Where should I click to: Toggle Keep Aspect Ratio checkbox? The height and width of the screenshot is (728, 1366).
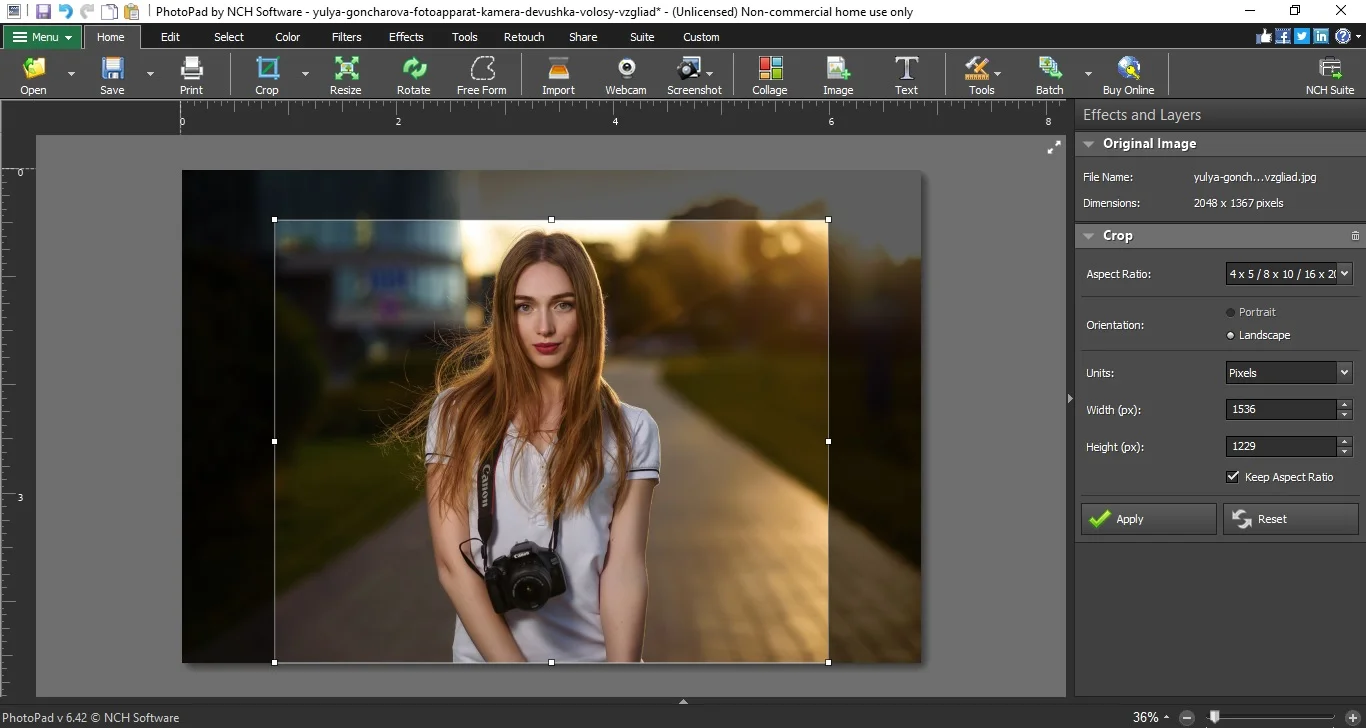1233,477
